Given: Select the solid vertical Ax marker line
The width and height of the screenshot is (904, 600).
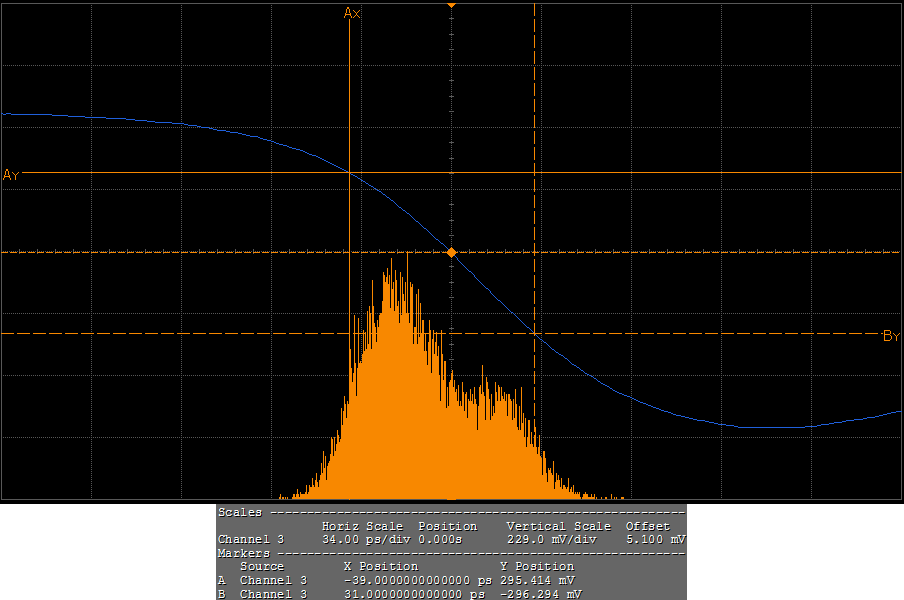Looking at the screenshot, I should [348, 100].
